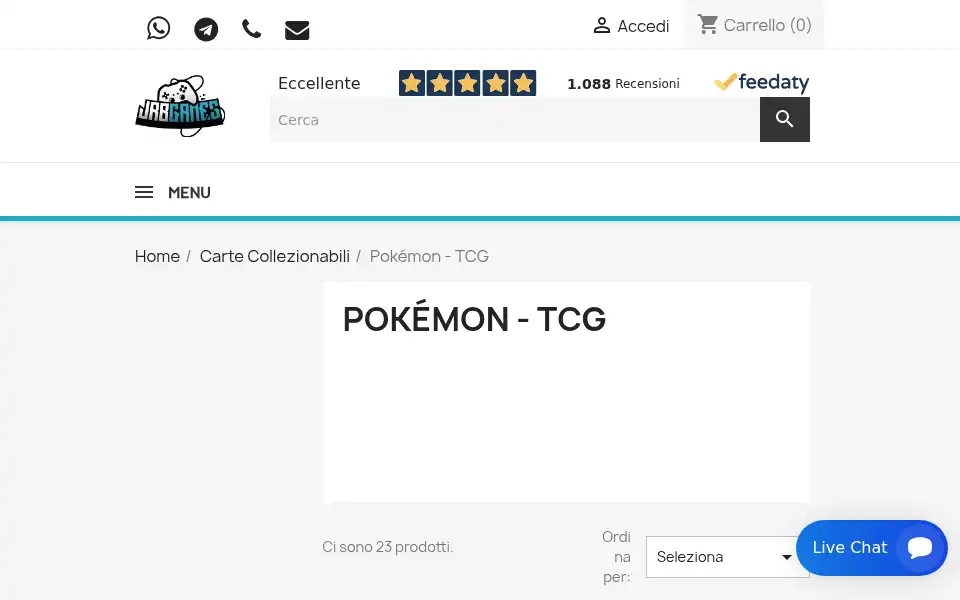Image resolution: width=960 pixels, height=600 pixels.
Task: Open the 1.088 Recensioni reviews
Action: pyautogui.click(x=623, y=84)
